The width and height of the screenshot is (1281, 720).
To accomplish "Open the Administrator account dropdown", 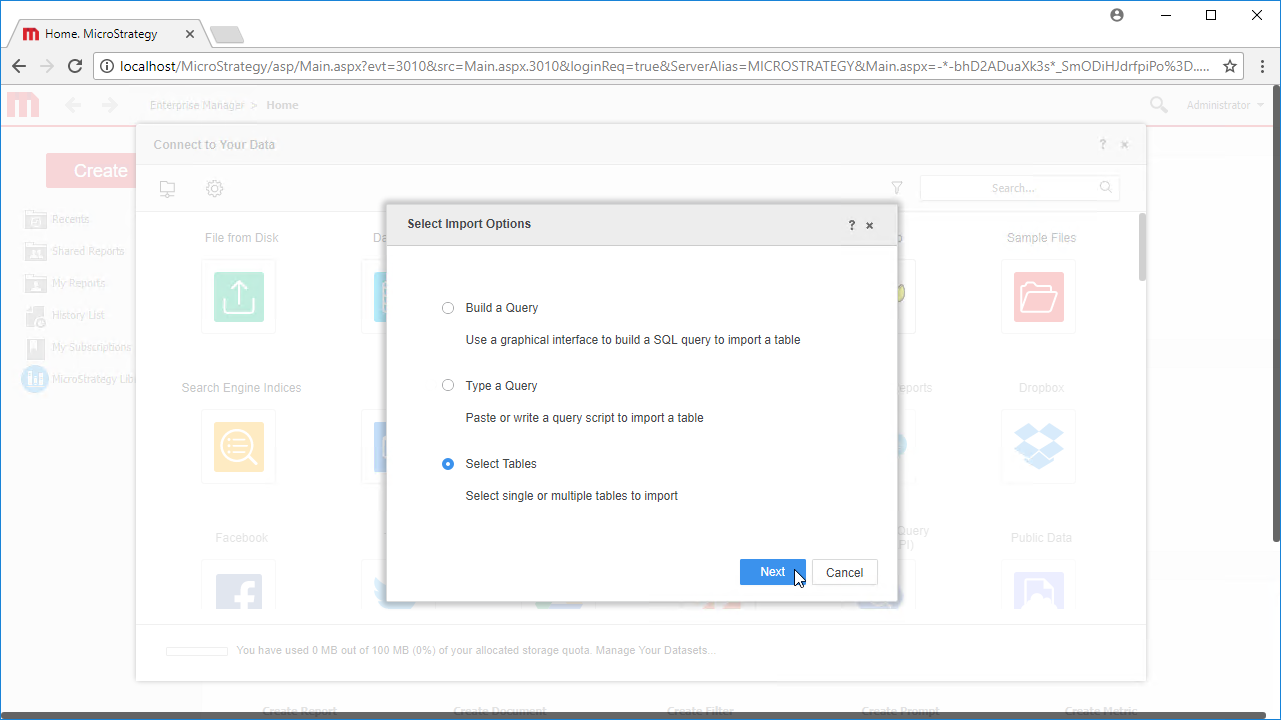I will pos(1224,105).
